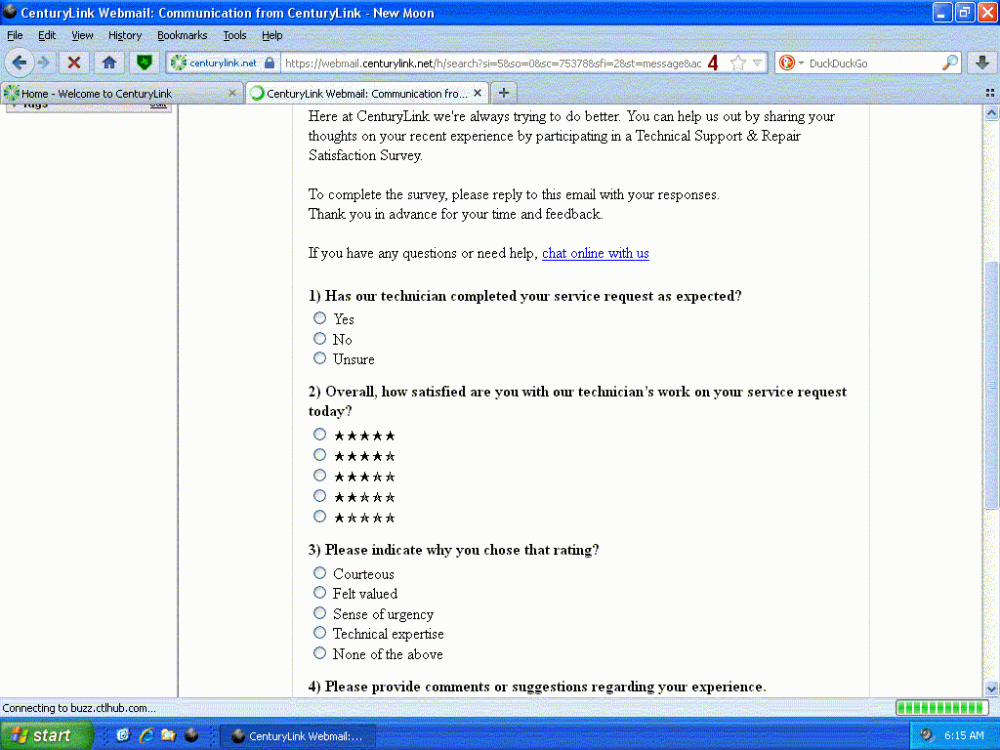Image resolution: width=1000 pixels, height=750 pixels.
Task: Go to the Home page icon
Action: [109, 62]
